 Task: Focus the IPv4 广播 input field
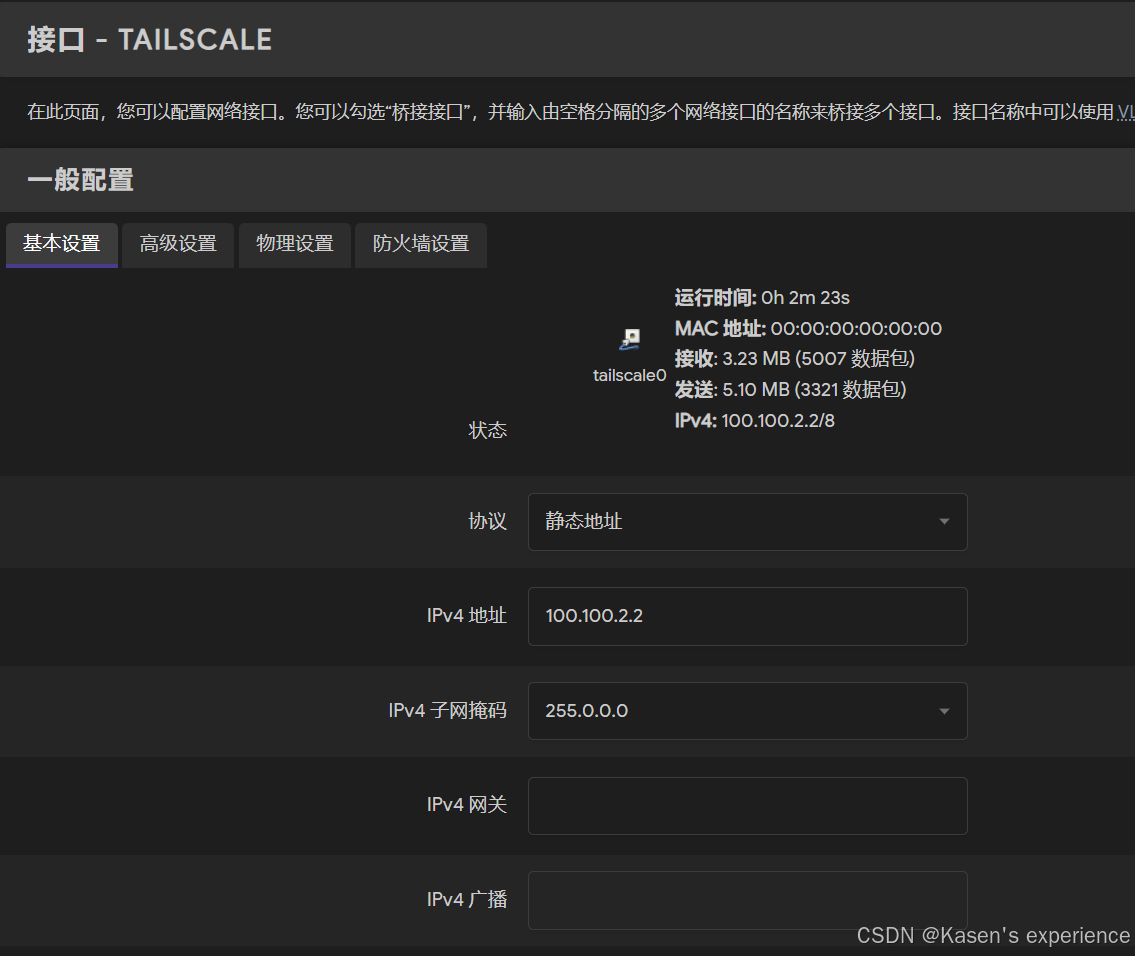(x=748, y=900)
